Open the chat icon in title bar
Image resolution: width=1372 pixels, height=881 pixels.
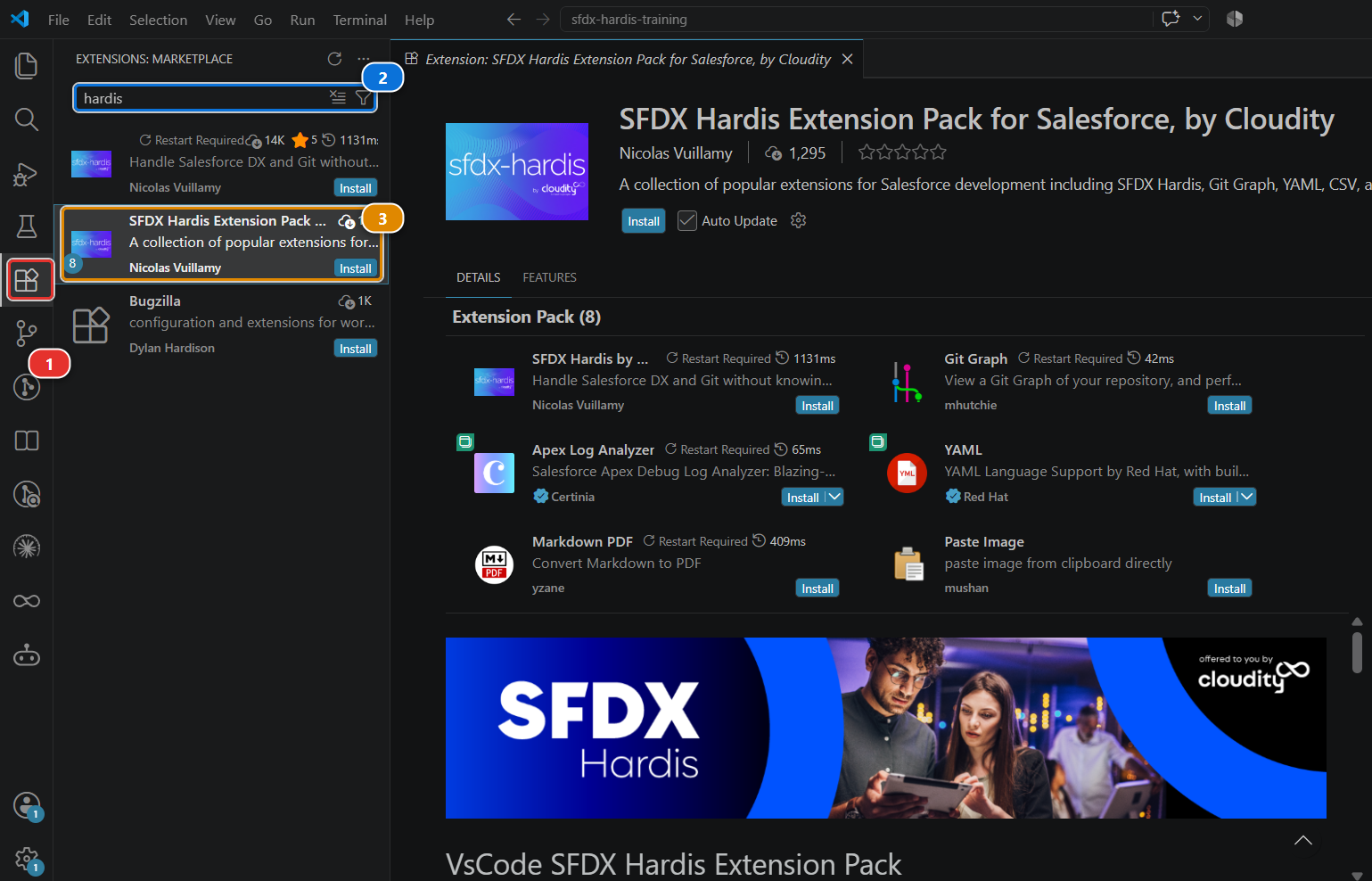pyautogui.click(x=1171, y=19)
